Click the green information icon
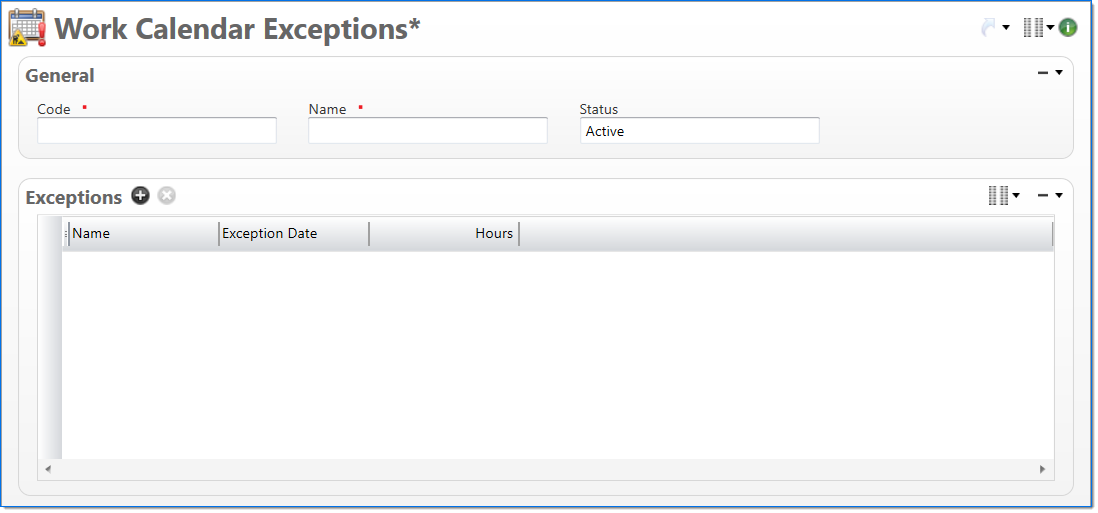1098x513 pixels. pyautogui.click(x=1068, y=28)
